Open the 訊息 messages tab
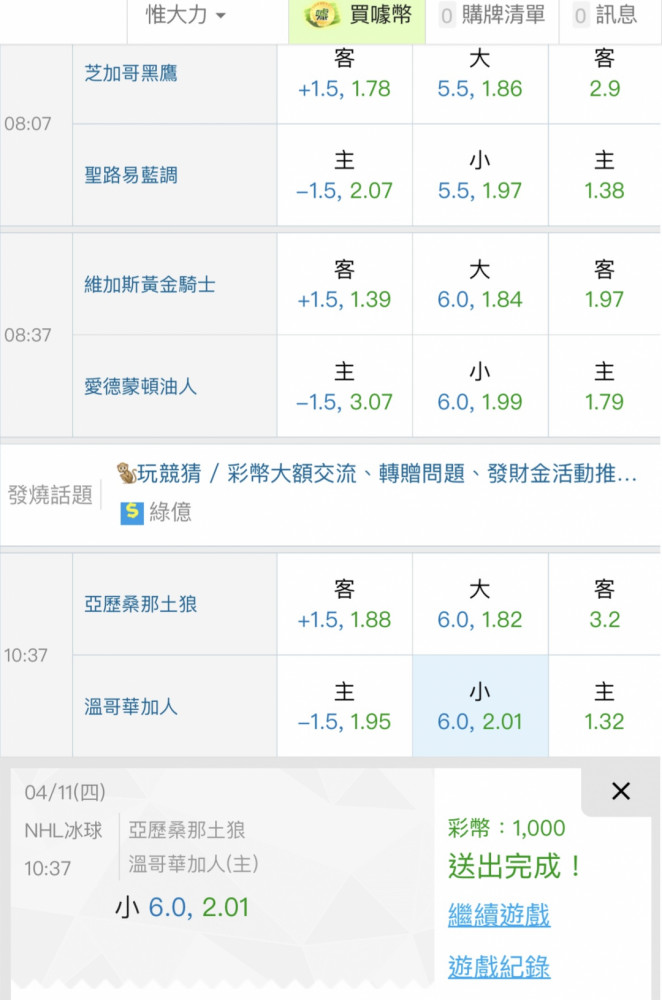The width and height of the screenshot is (662, 1000). click(x=606, y=15)
